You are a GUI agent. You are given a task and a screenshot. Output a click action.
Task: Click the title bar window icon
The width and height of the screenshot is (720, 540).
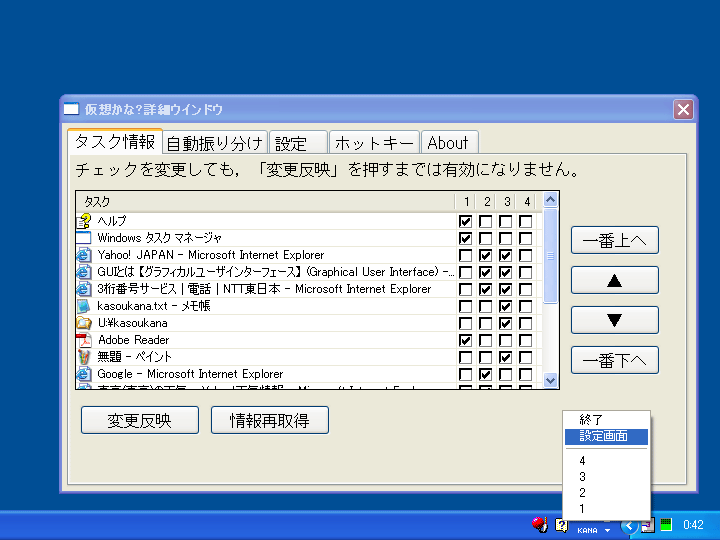(x=71, y=109)
